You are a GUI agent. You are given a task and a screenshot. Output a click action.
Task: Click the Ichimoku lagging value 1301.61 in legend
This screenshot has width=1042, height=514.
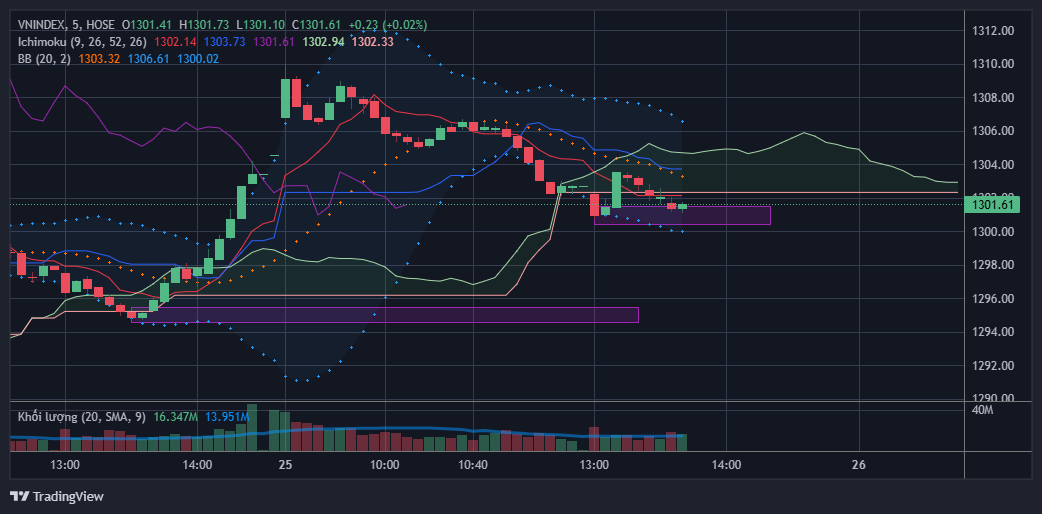pyautogui.click(x=274, y=41)
